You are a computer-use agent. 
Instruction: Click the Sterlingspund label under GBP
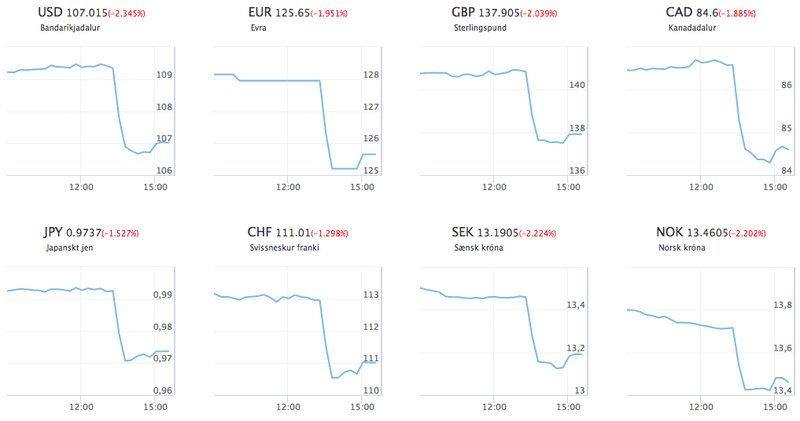pyautogui.click(x=482, y=28)
